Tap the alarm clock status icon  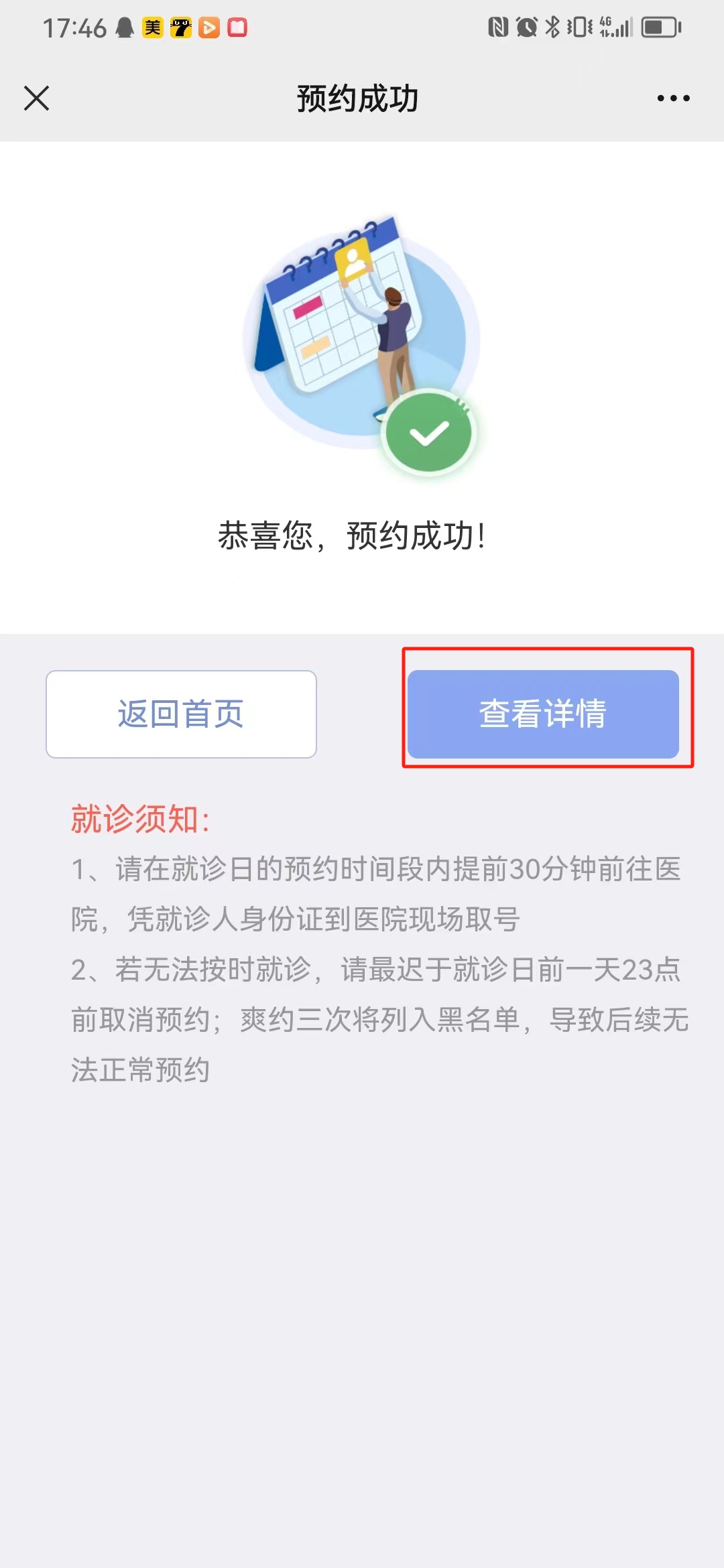click(x=527, y=27)
